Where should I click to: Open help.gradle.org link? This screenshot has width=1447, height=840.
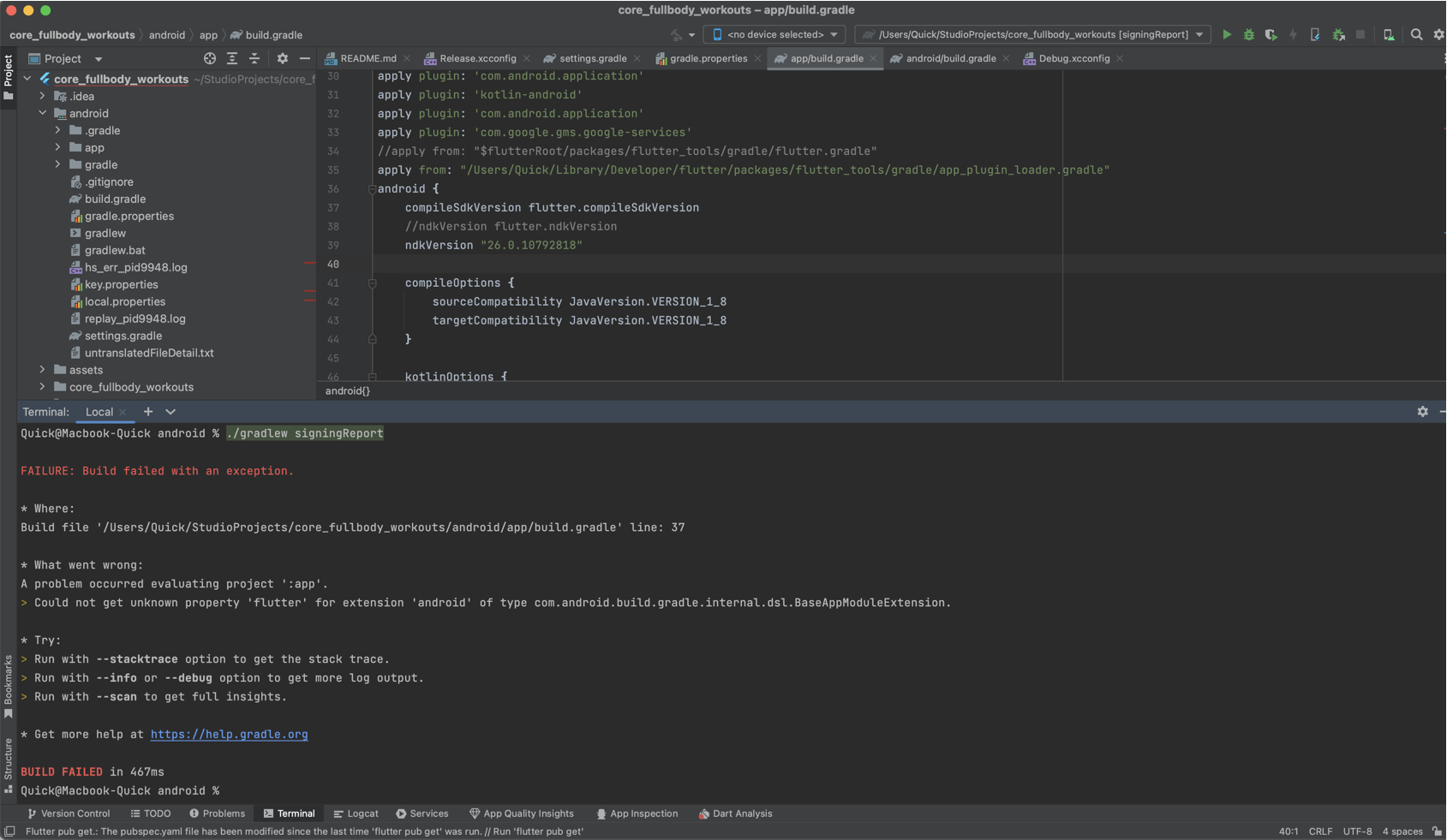click(x=229, y=735)
